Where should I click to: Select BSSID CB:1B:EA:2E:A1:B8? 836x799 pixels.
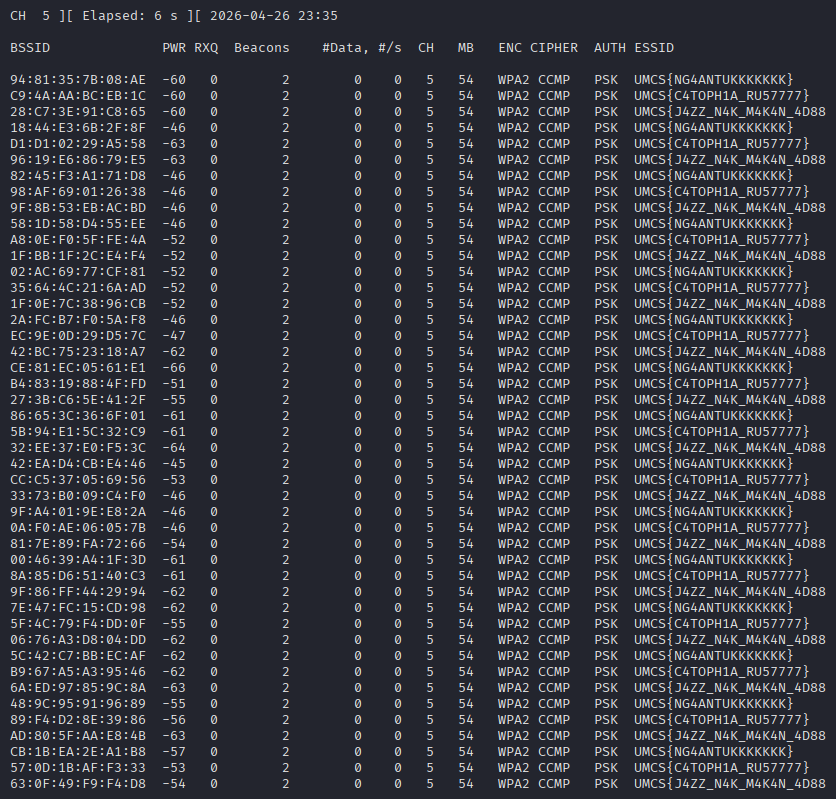tap(78, 752)
